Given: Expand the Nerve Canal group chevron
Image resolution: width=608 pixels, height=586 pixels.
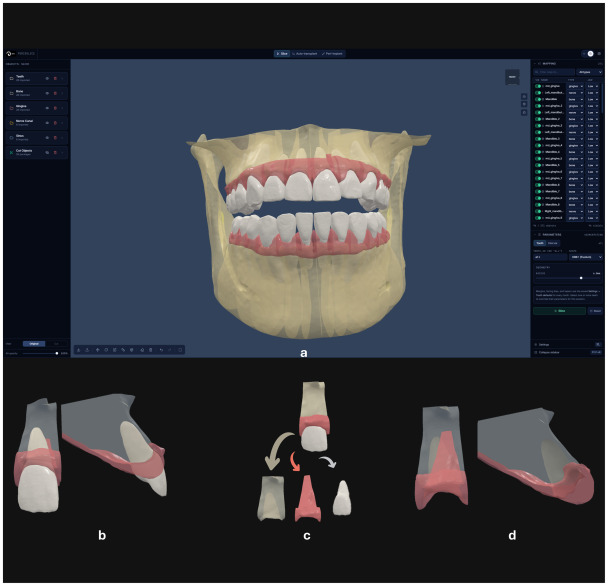Looking at the screenshot, I should [x=62, y=123].
